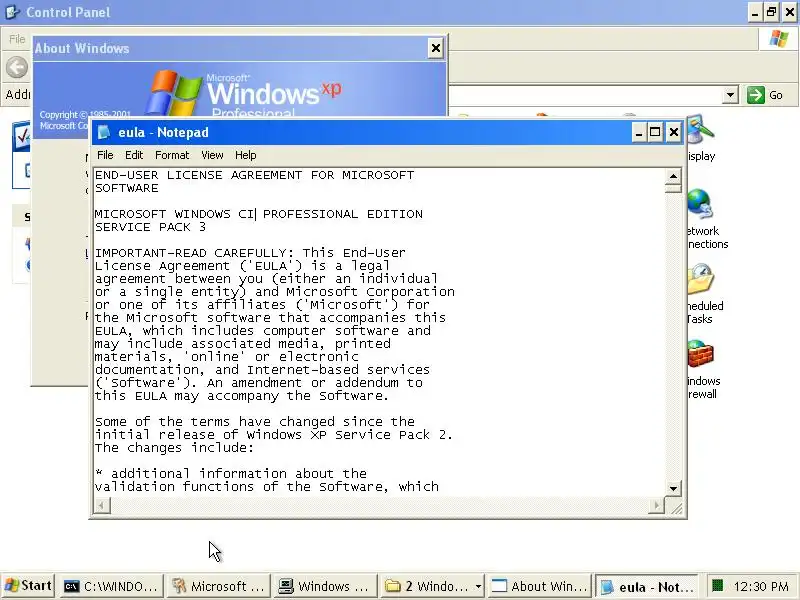
Task: Click the Notepad title bar icon
Action: point(104,132)
